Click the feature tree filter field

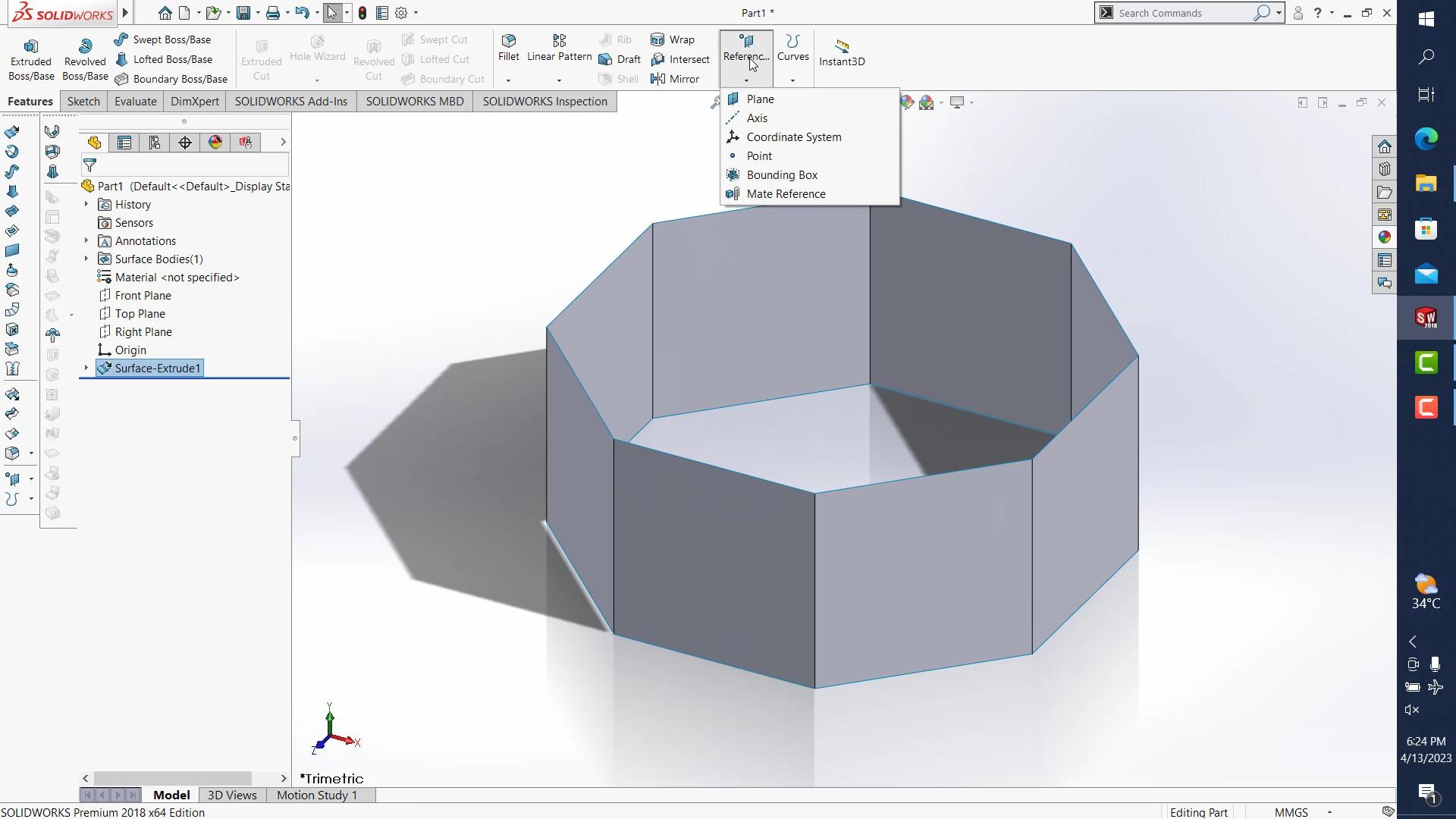[185, 165]
